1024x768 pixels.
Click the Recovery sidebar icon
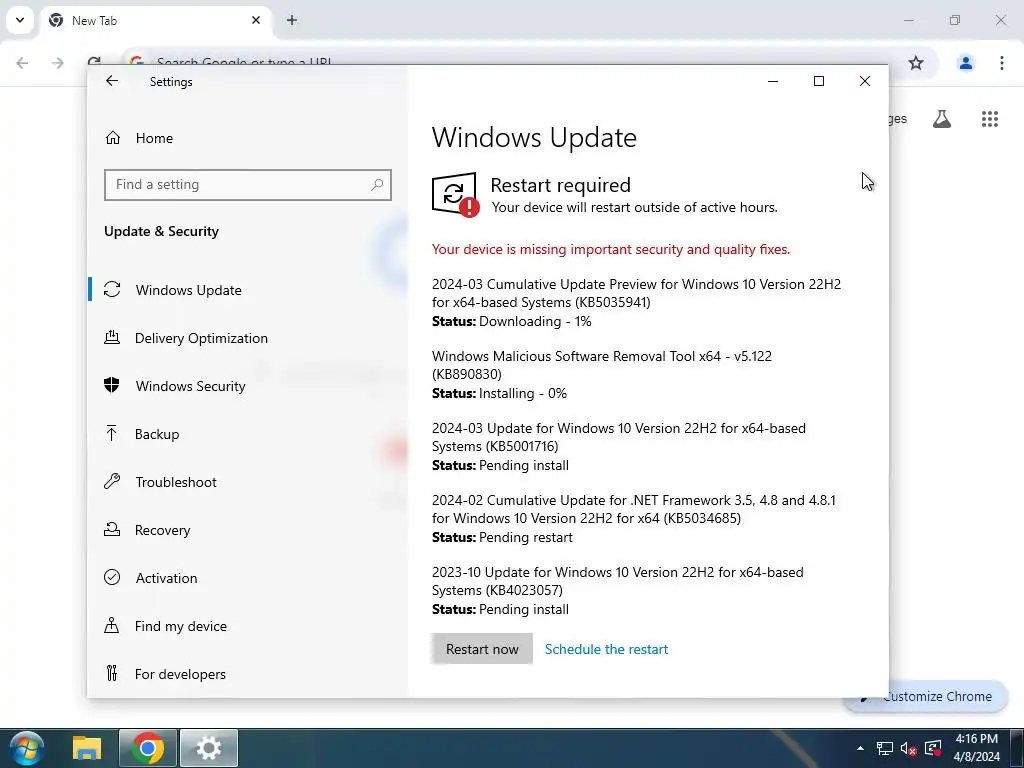coord(112,529)
